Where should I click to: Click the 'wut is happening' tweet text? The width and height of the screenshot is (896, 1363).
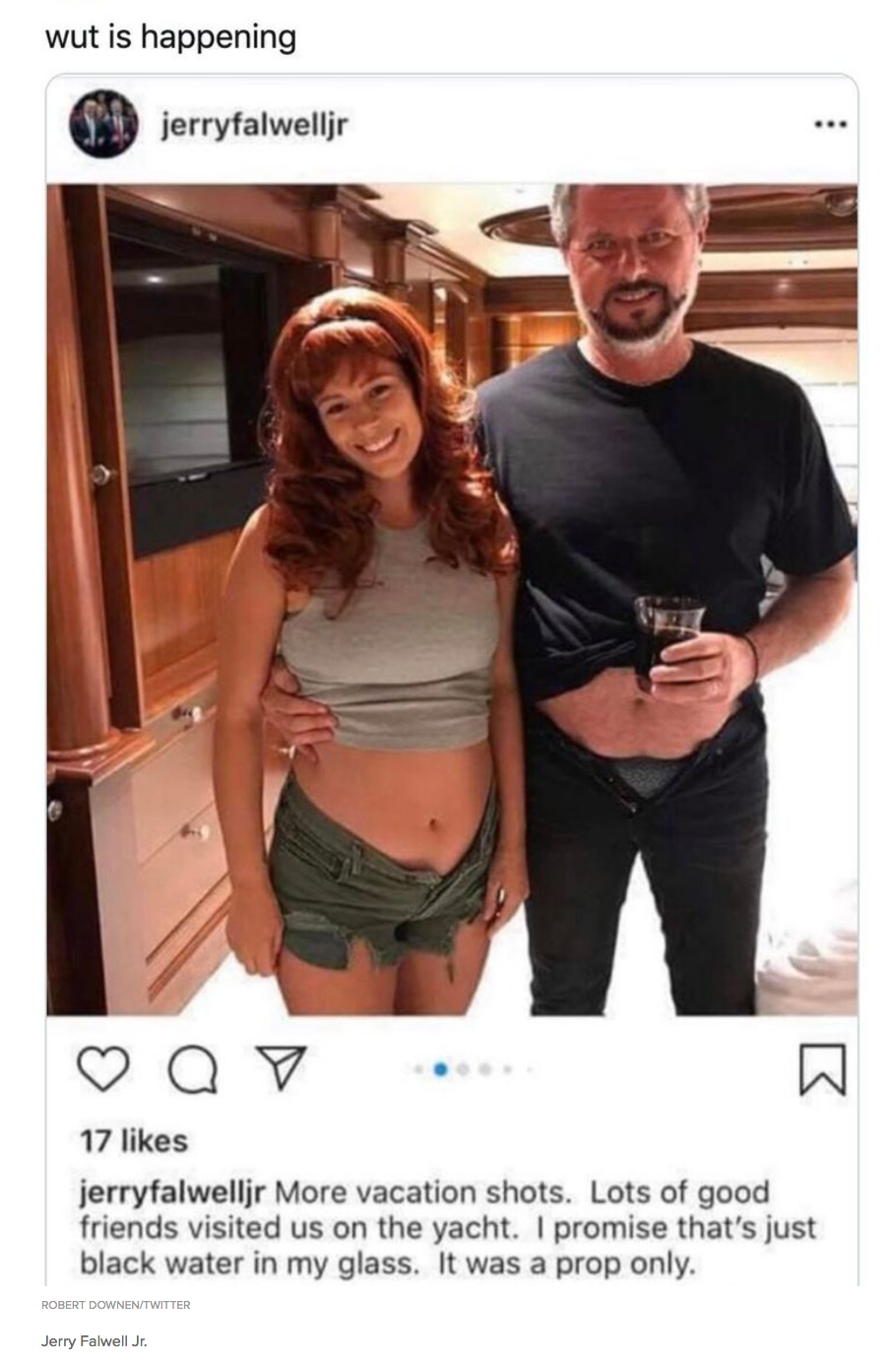click(170, 37)
